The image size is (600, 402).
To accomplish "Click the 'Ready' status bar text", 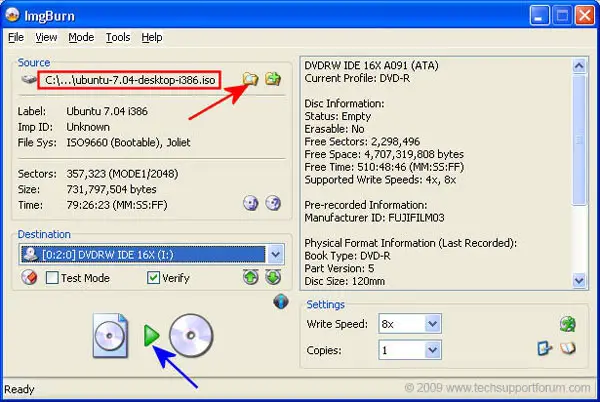I will [x=19, y=389].
